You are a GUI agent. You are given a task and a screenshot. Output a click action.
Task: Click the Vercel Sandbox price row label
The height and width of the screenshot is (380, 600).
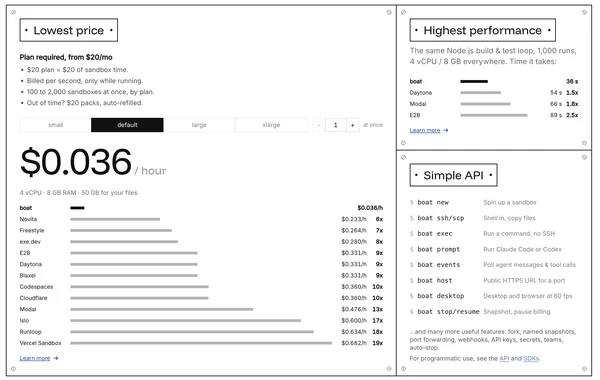(41, 343)
